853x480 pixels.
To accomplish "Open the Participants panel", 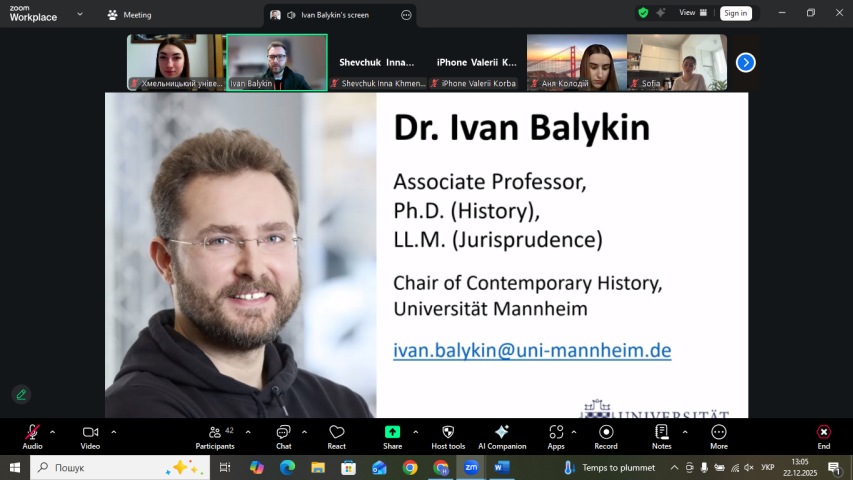I will tap(215, 436).
